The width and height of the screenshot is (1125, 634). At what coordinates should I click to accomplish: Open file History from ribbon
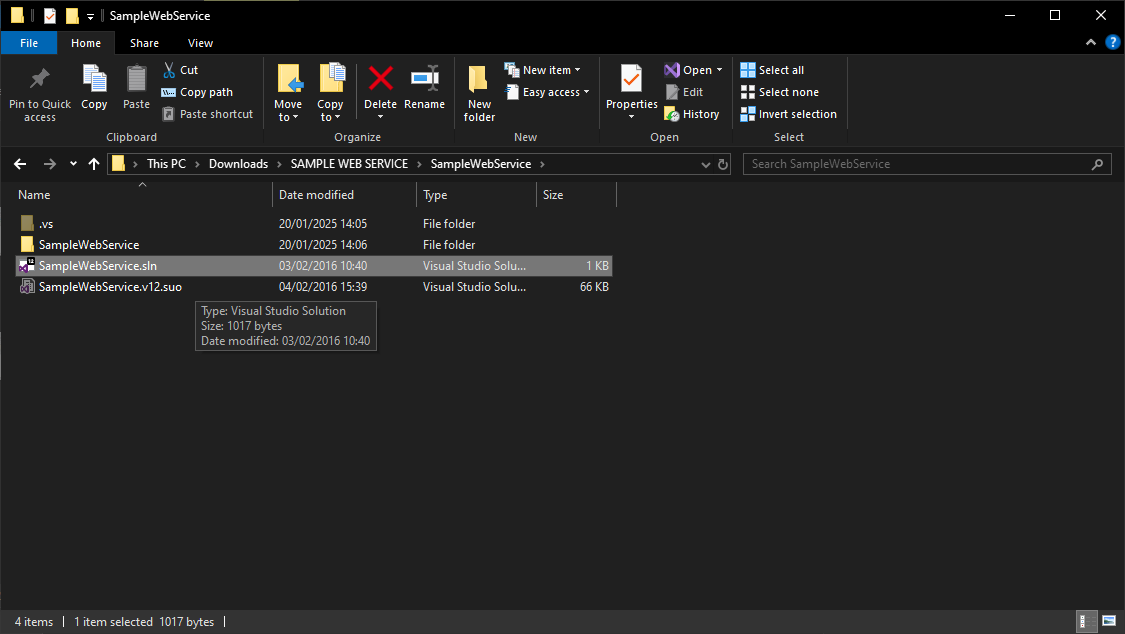pyautogui.click(x=692, y=114)
